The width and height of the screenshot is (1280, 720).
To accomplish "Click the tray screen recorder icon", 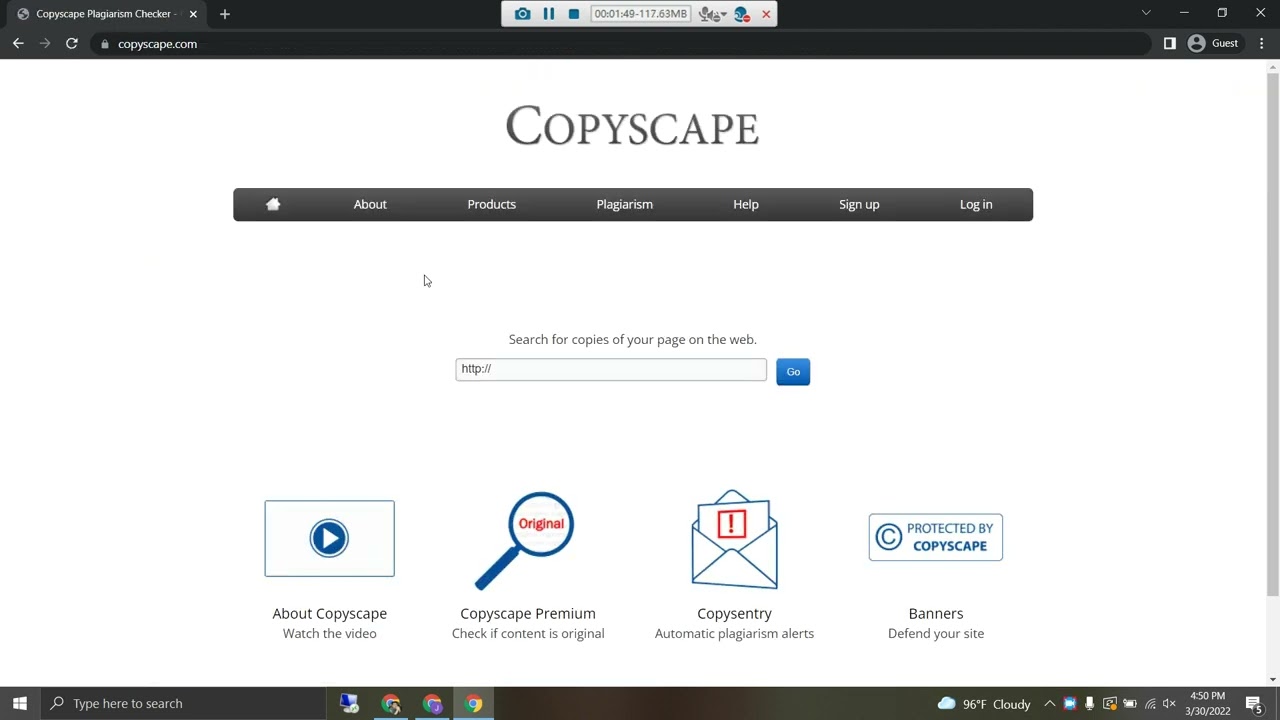I will click(1109, 704).
